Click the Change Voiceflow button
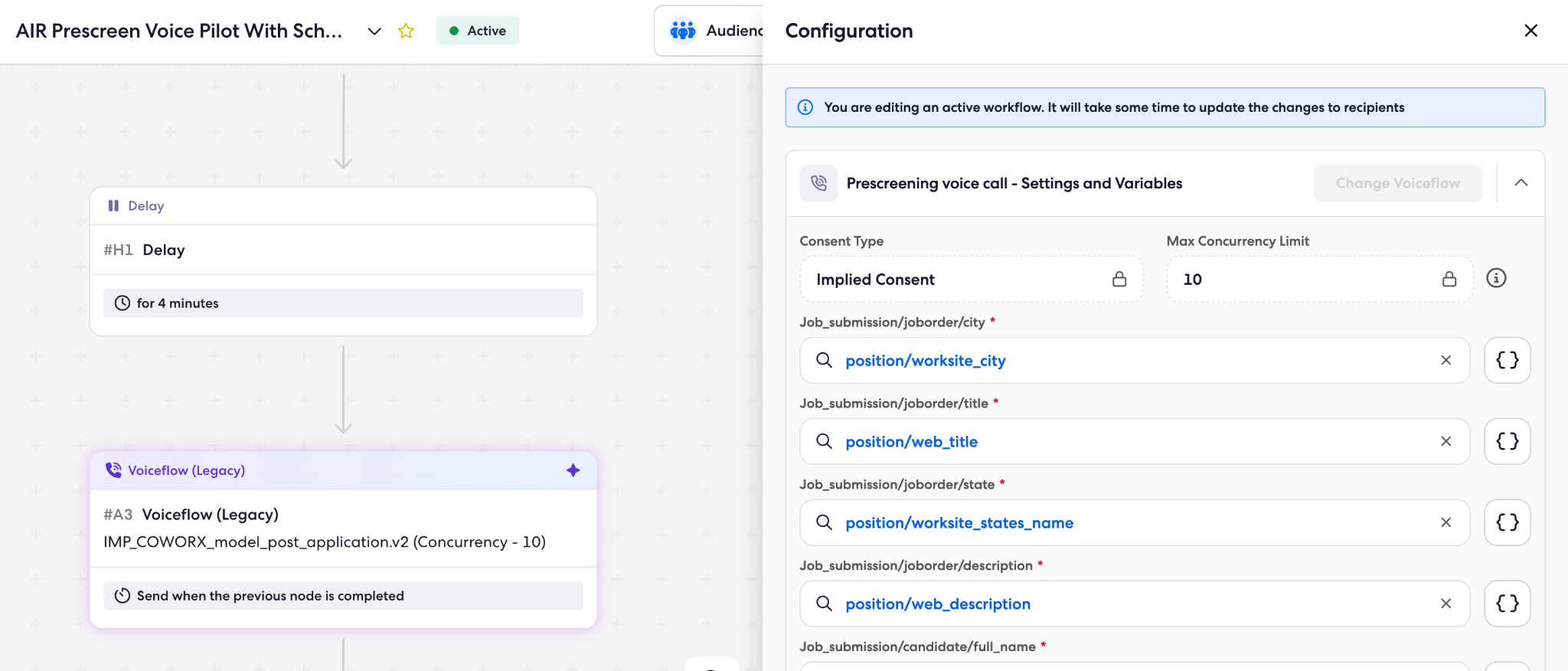 1398,183
